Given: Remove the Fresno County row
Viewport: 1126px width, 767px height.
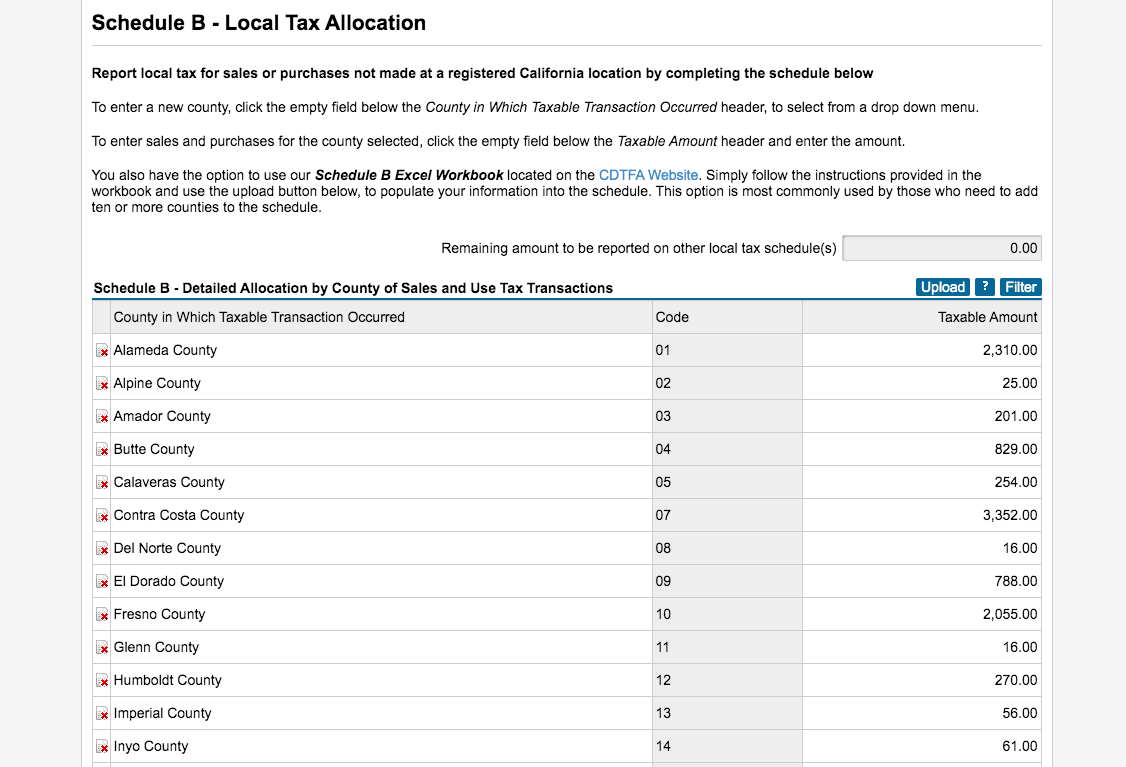Looking at the screenshot, I should click(x=102, y=615).
